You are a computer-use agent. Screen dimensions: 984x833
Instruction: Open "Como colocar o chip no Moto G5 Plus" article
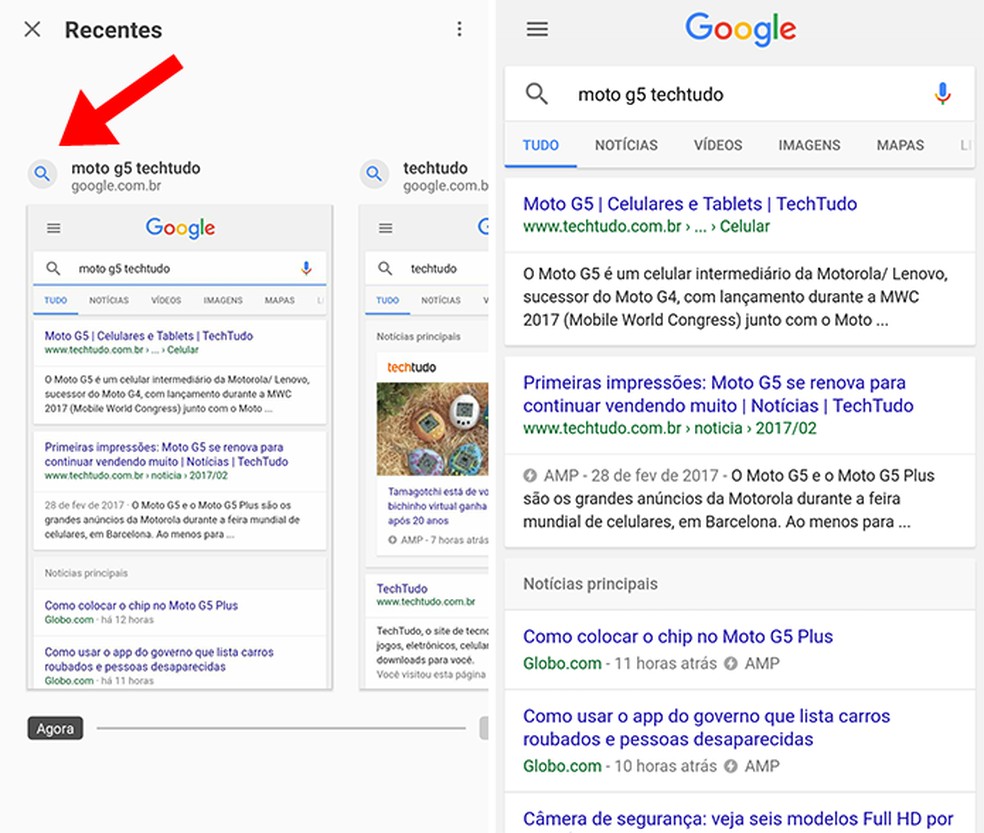tap(678, 636)
